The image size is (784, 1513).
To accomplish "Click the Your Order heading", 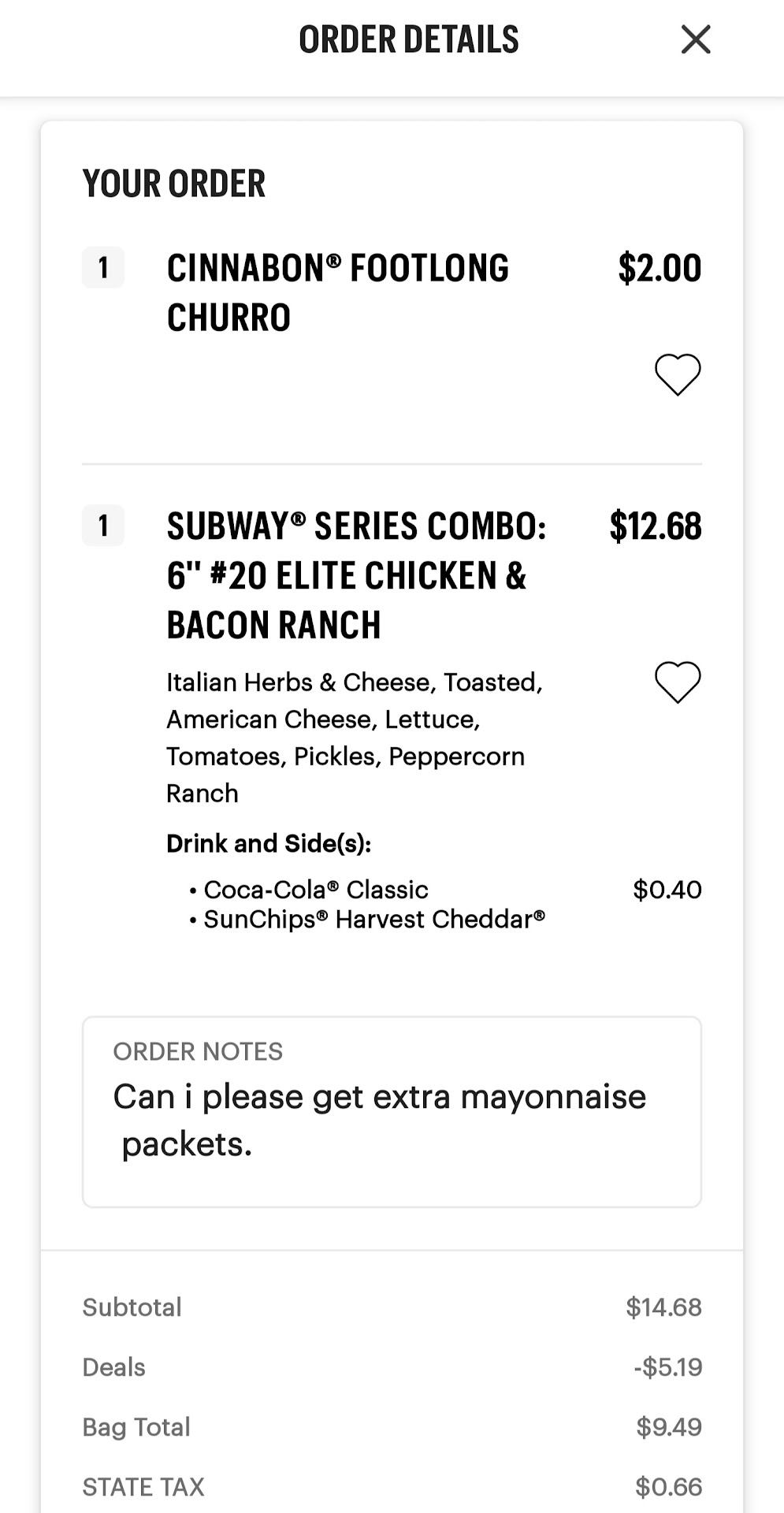I will 174,184.
